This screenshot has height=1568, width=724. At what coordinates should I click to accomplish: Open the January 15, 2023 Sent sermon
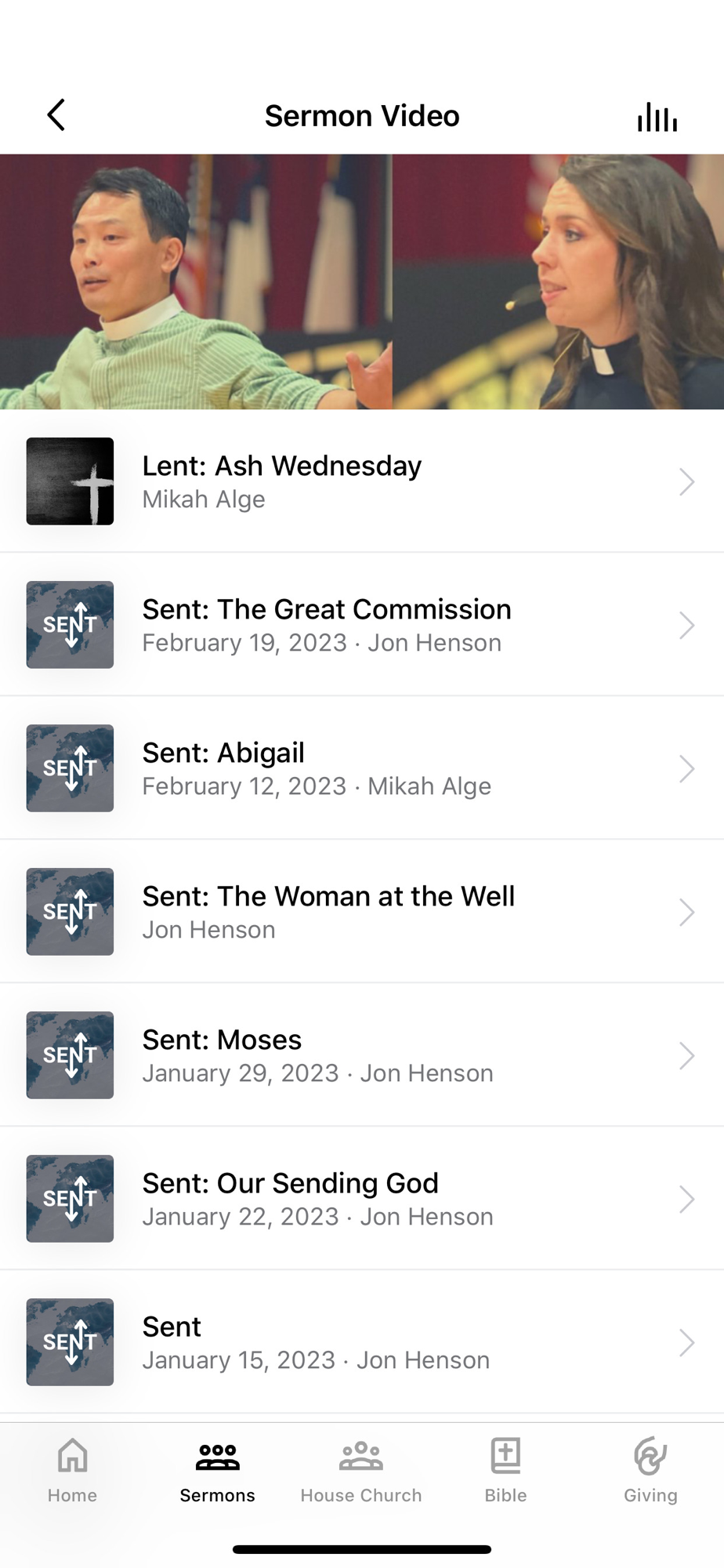(316, 1342)
